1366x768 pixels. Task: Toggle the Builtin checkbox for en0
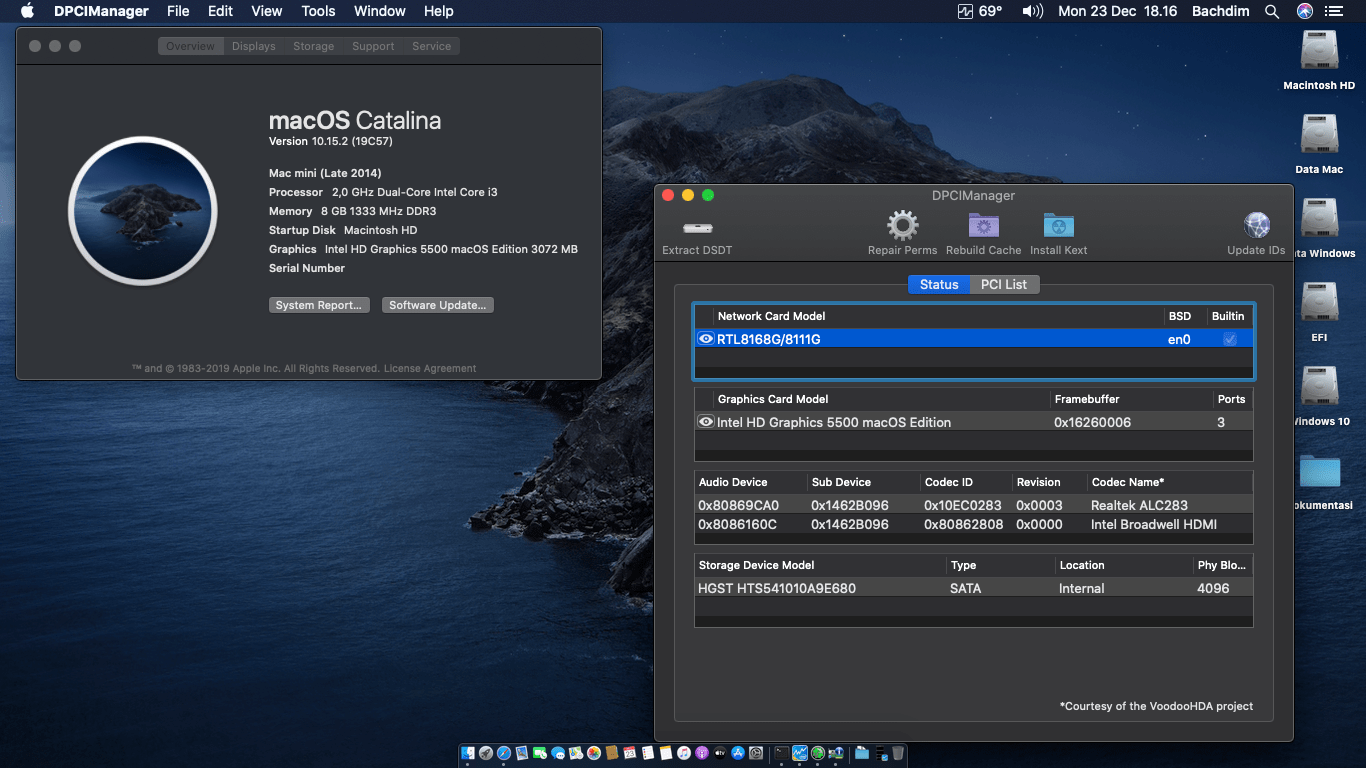point(1229,339)
